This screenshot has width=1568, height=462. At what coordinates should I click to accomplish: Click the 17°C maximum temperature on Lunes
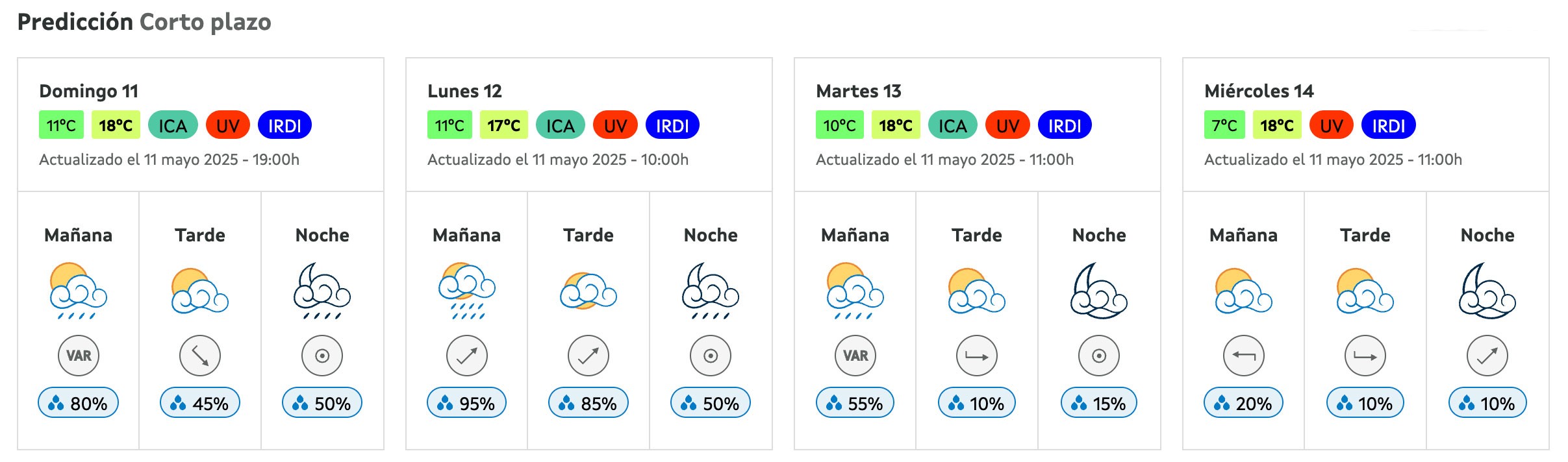[x=503, y=125]
